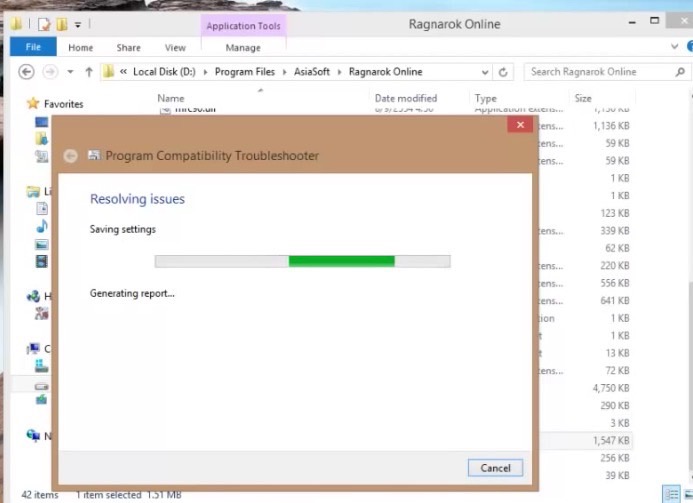Viewport: 693px width, 503px height.
Task: Sort files by Type column
Action: tap(486, 98)
